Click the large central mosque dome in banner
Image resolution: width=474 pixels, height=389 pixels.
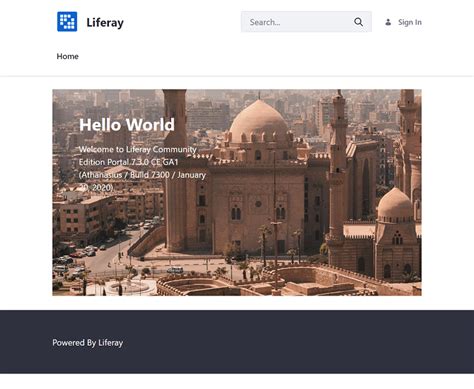pos(258,121)
